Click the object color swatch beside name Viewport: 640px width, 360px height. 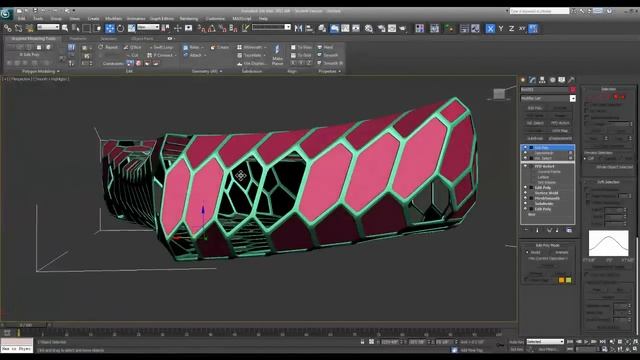coord(573,89)
